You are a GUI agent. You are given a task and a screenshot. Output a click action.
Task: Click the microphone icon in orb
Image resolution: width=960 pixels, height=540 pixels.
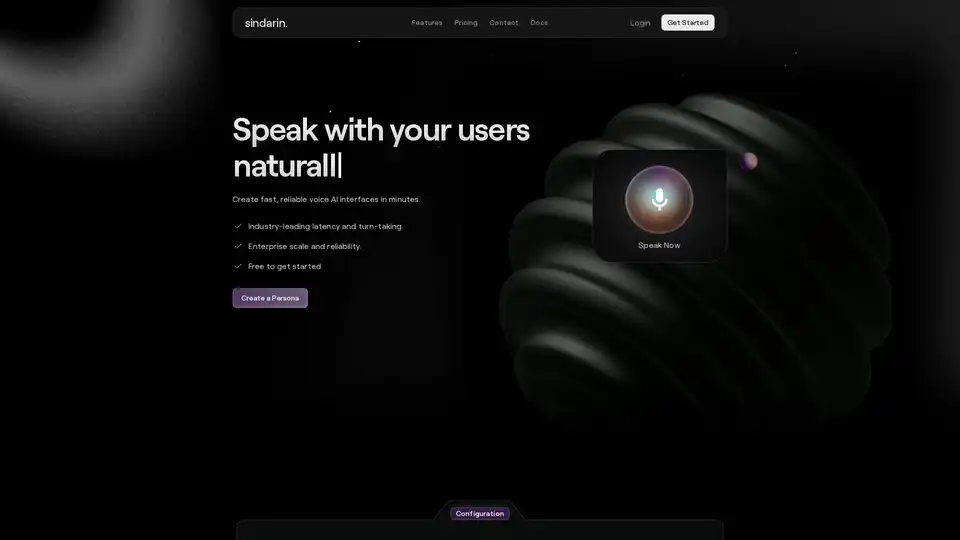tap(659, 199)
